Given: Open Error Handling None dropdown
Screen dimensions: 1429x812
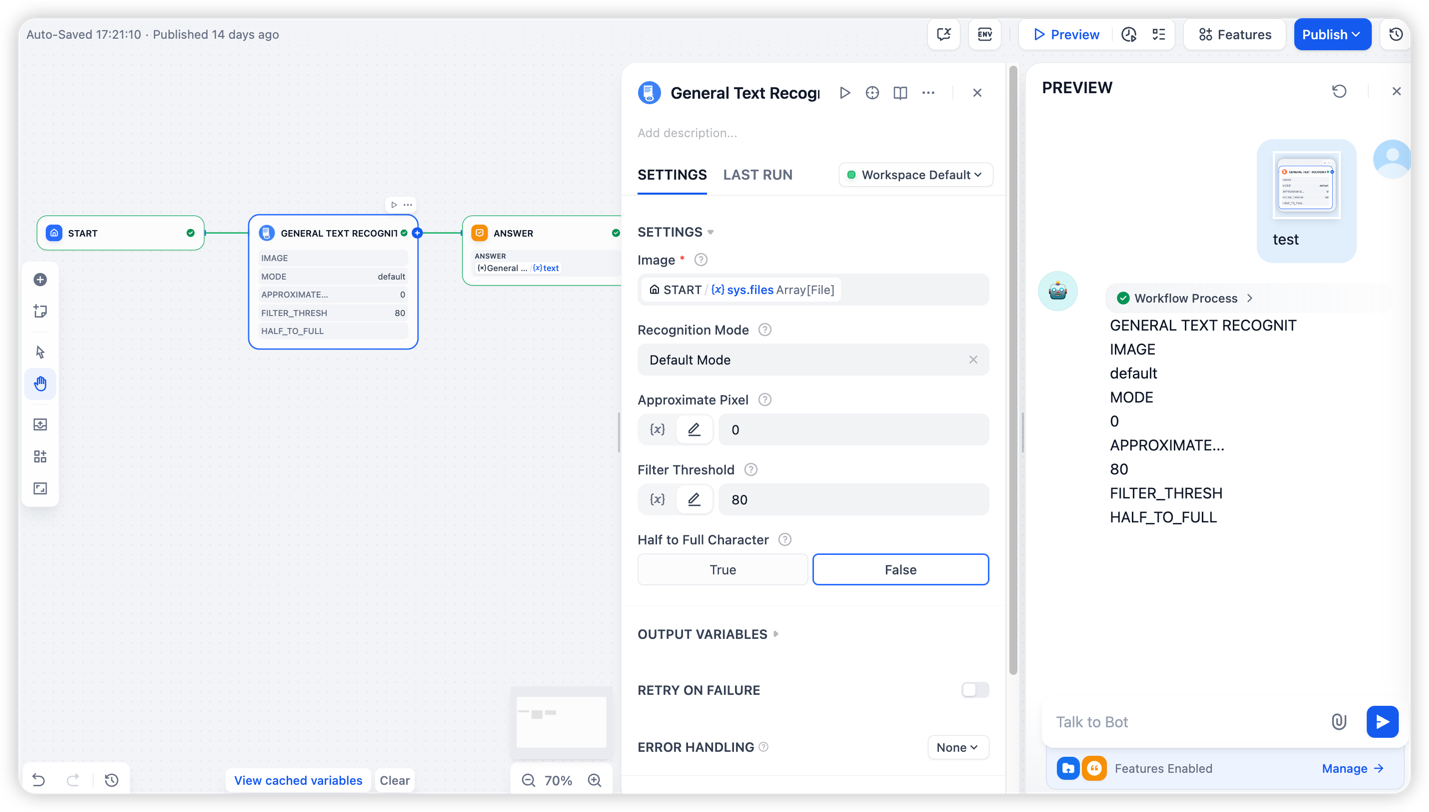Looking at the screenshot, I should pyautogui.click(x=957, y=747).
